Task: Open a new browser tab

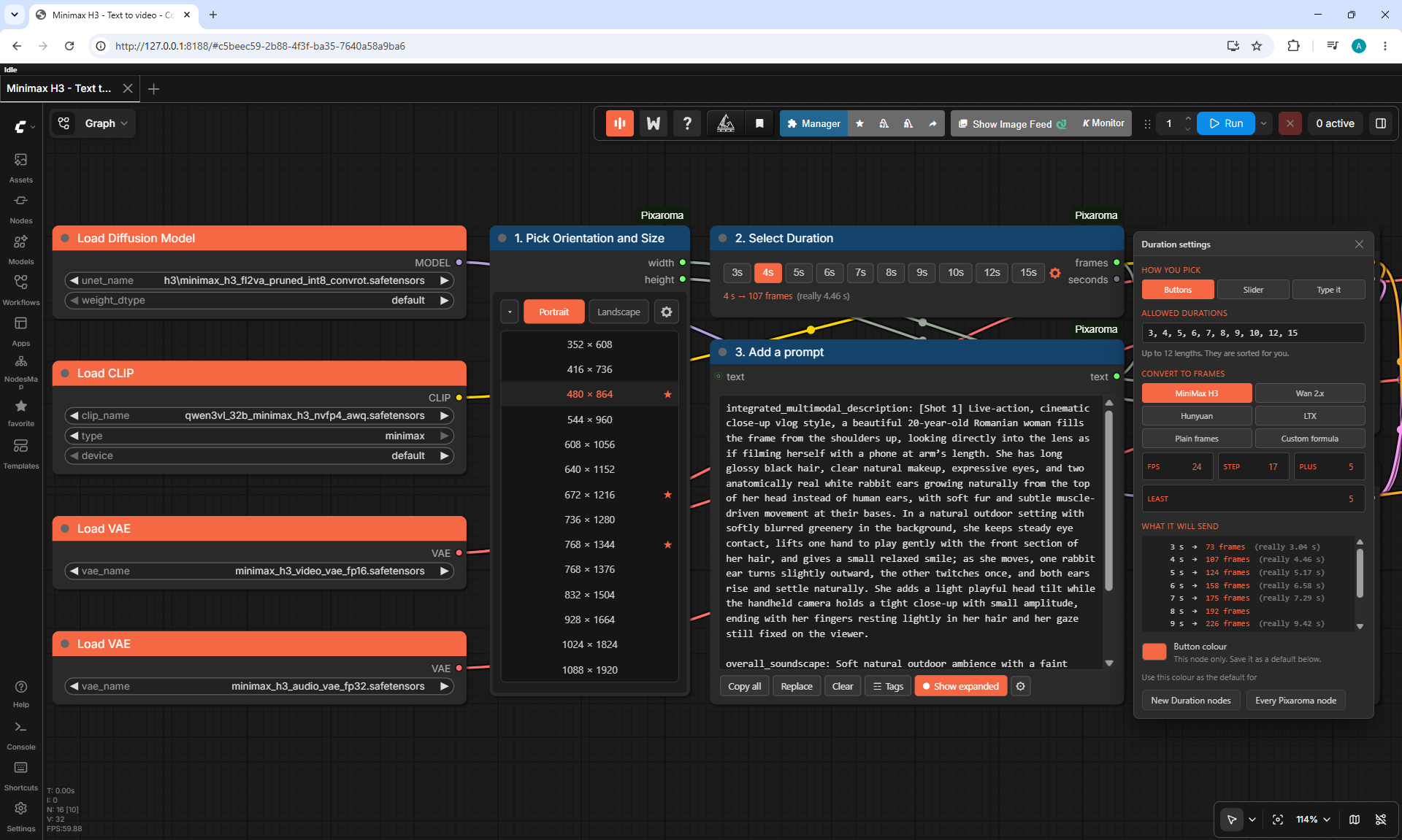Action: pos(213,15)
